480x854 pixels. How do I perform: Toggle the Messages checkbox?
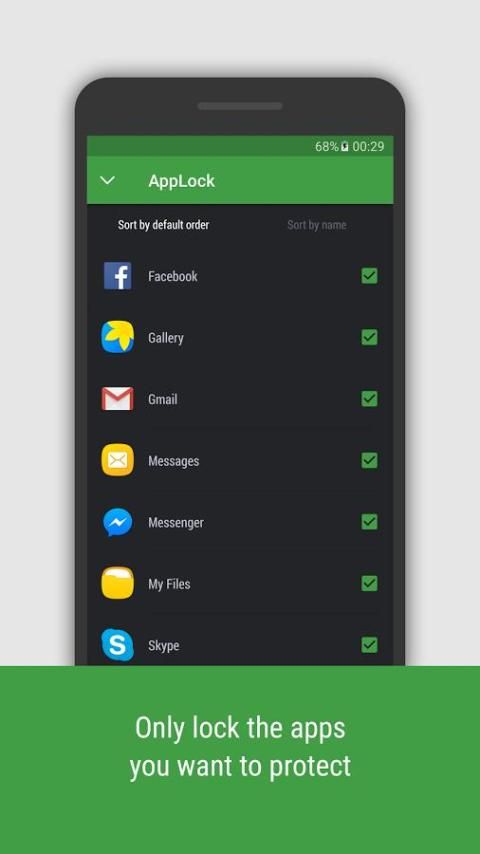[369, 460]
